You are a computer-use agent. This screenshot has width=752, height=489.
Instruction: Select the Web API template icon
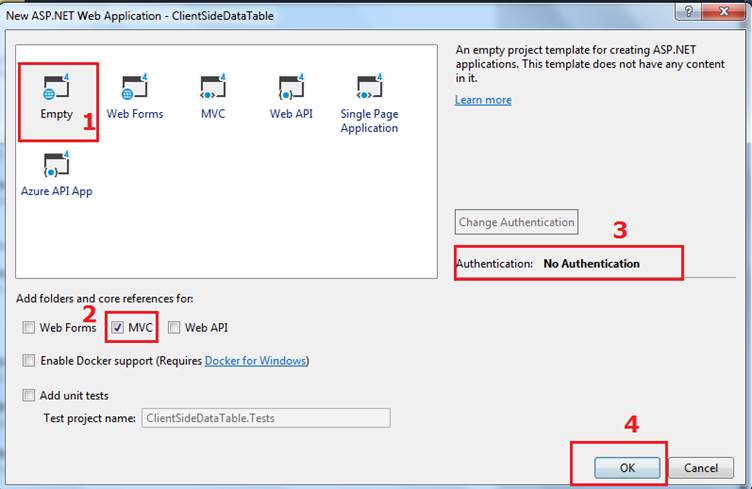(x=291, y=87)
